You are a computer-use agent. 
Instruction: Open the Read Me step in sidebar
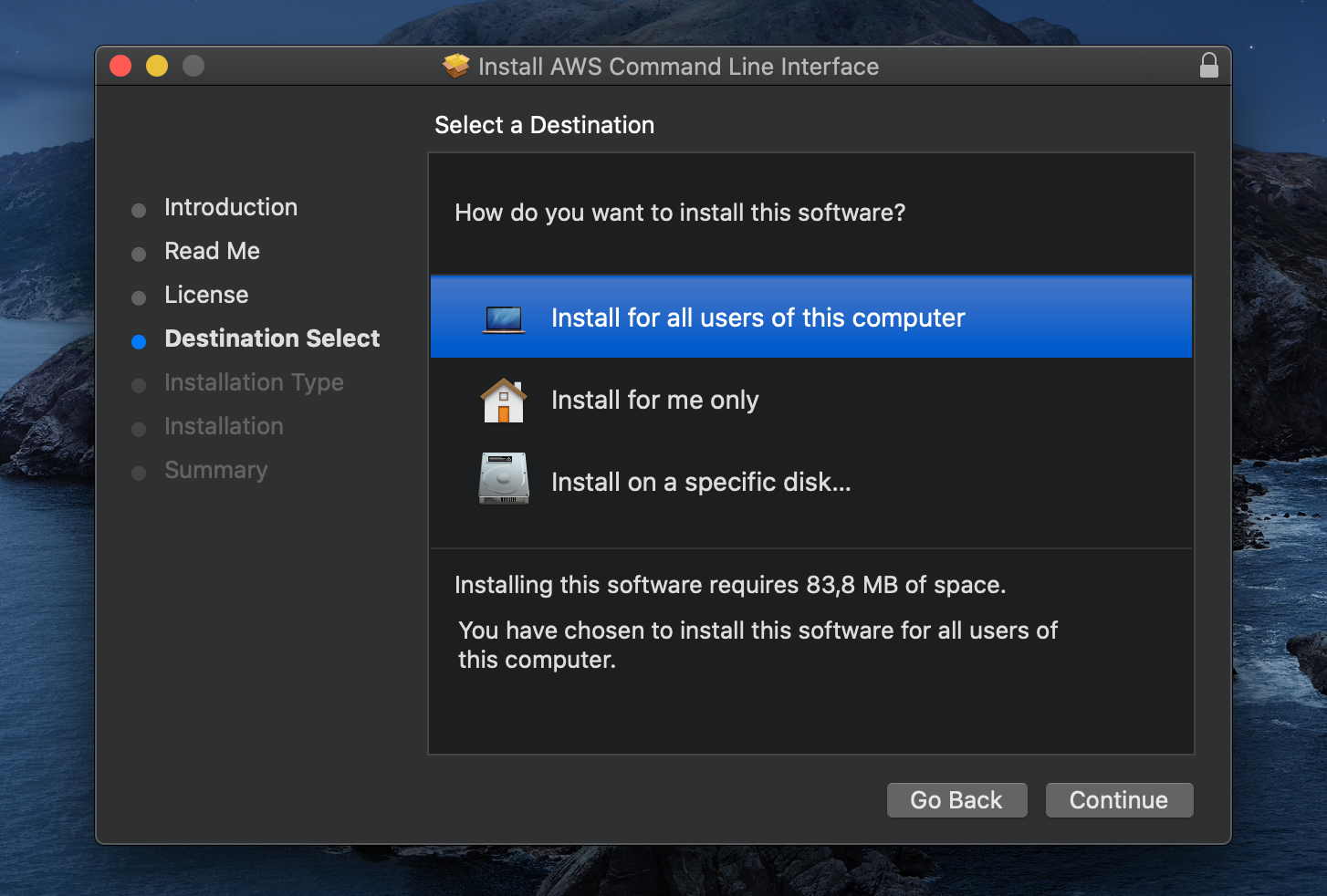pyautogui.click(x=212, y=251)
